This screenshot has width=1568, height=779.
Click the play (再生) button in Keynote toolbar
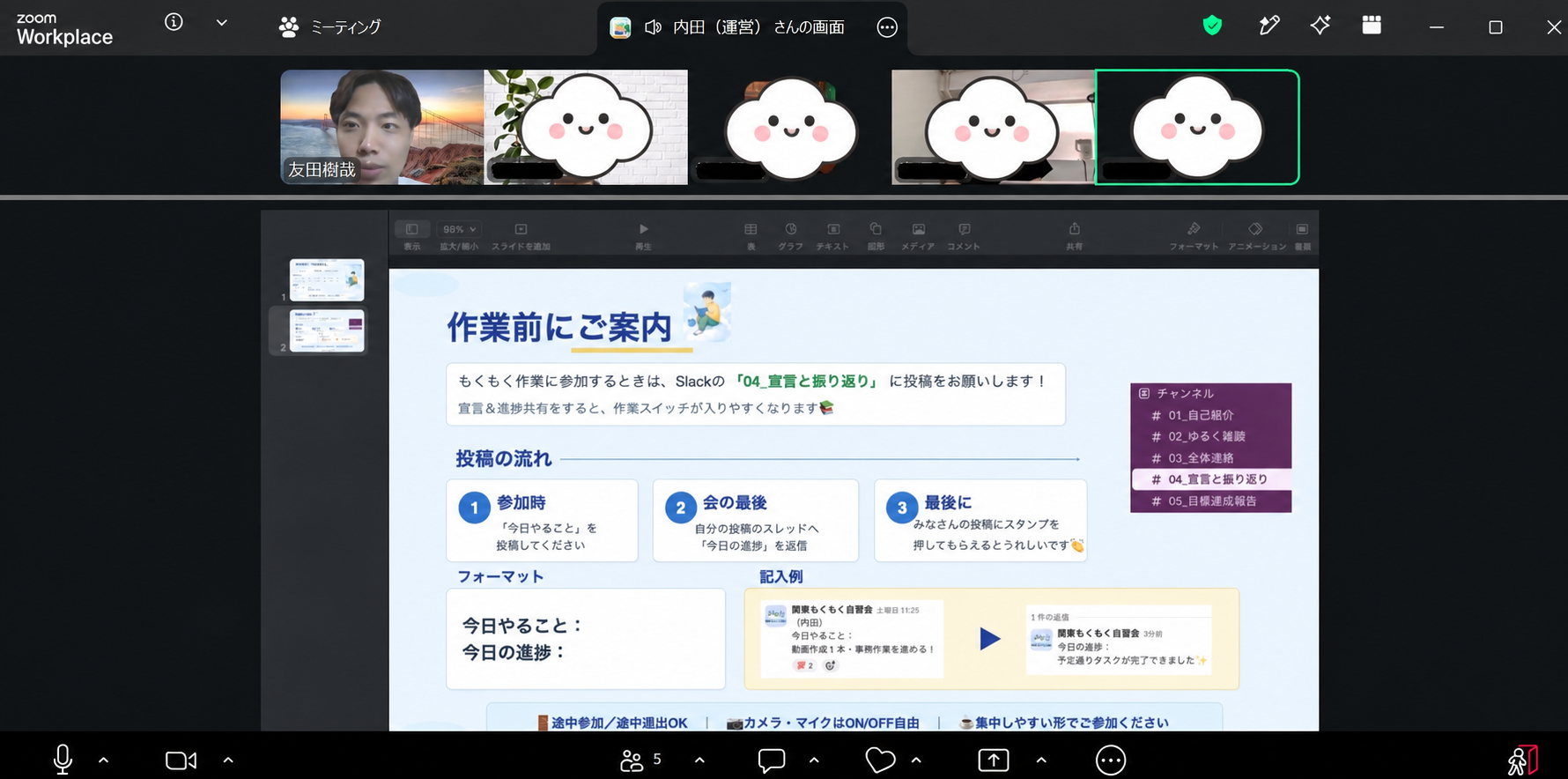(x=643, y=229)
